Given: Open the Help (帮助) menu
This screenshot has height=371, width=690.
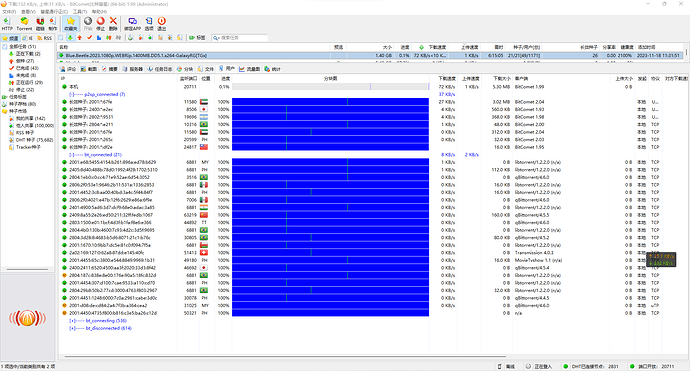Looking at the screenshot, I should click(99, 11).
